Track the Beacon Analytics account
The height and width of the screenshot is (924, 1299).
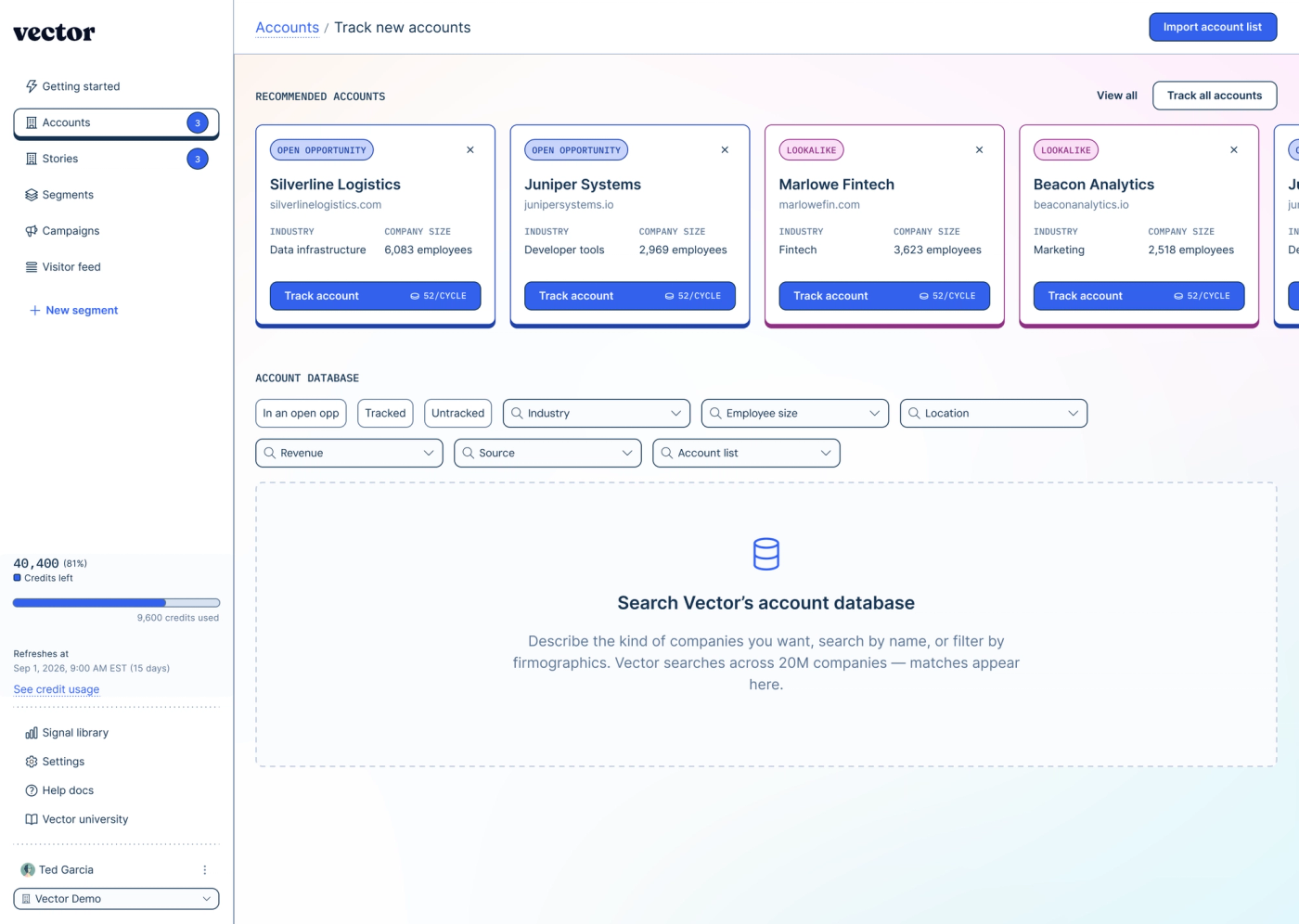point(1138,296)
